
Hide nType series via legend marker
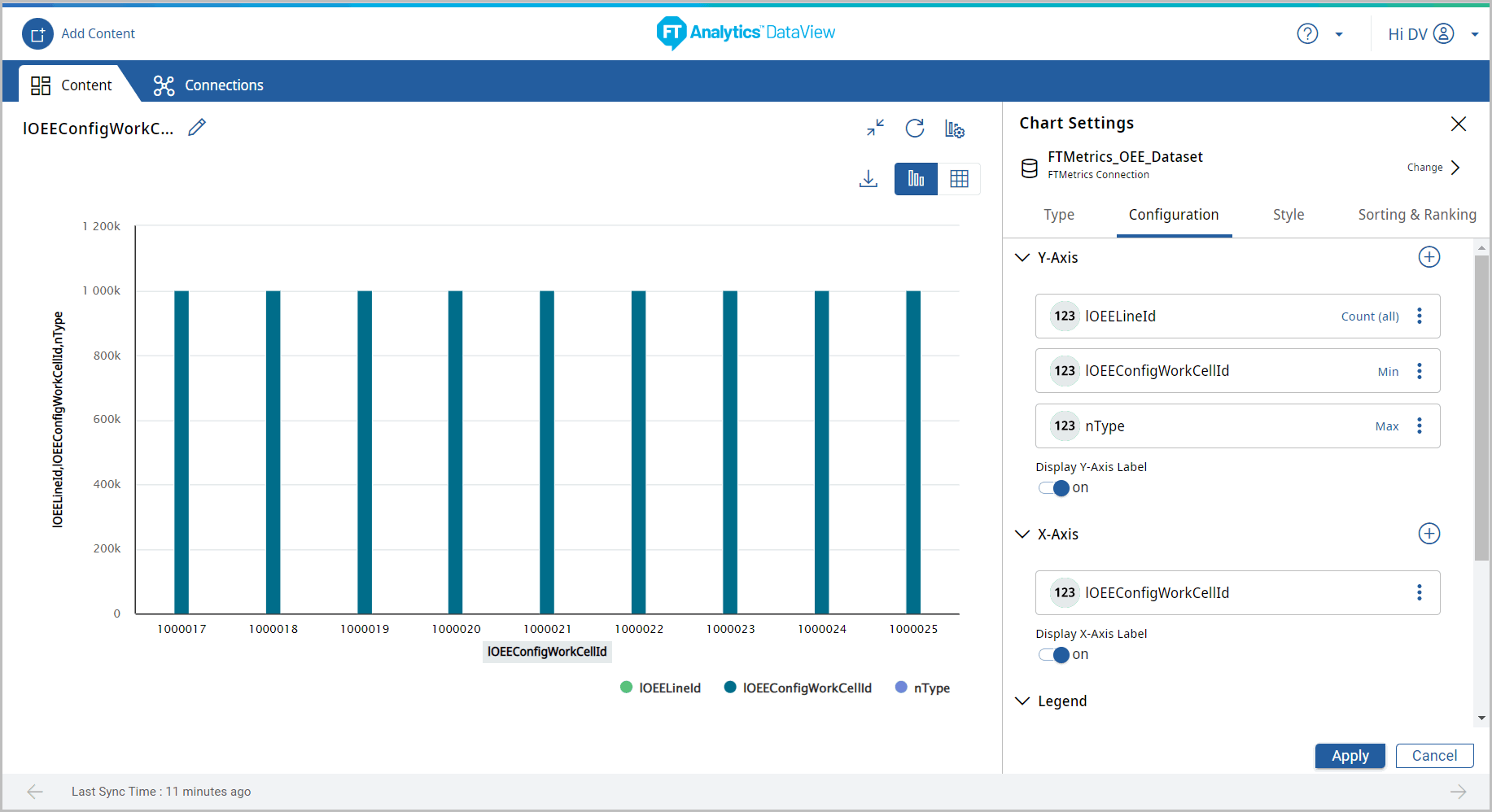click(901, 688)
